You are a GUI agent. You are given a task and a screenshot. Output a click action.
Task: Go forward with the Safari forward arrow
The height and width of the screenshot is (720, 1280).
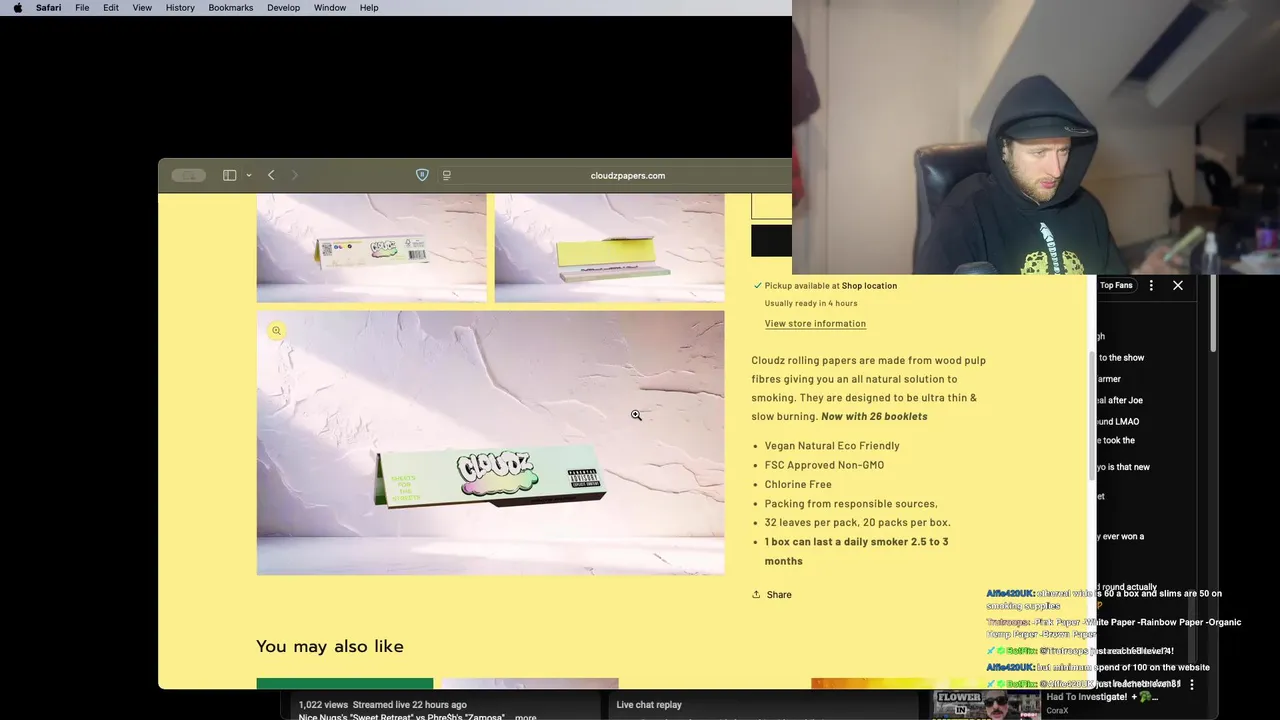click(x=294, y=175)
